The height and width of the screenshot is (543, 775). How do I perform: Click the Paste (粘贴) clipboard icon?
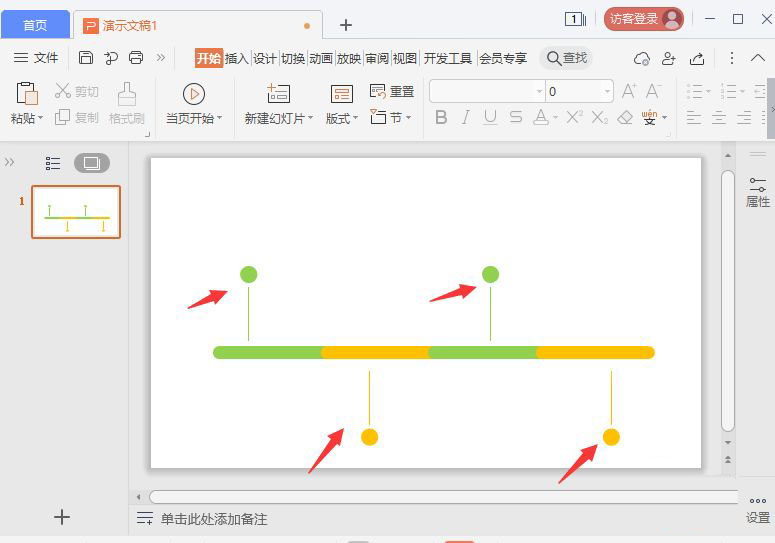pos(27,94)
